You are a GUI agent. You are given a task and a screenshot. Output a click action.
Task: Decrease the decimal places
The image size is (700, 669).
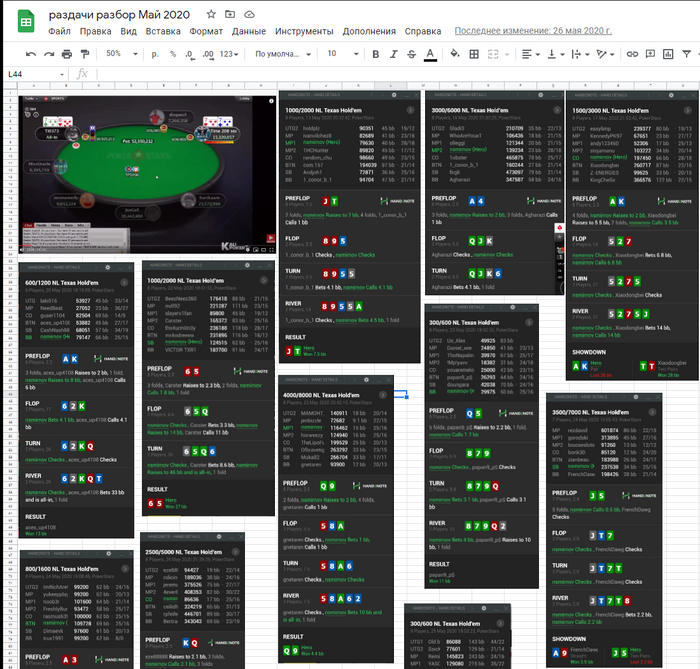(190, 54)
